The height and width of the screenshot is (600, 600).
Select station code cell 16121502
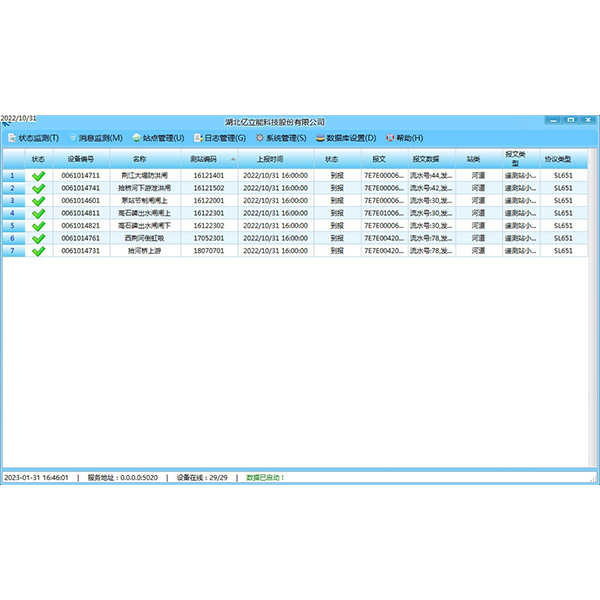[x=209, y=188]
